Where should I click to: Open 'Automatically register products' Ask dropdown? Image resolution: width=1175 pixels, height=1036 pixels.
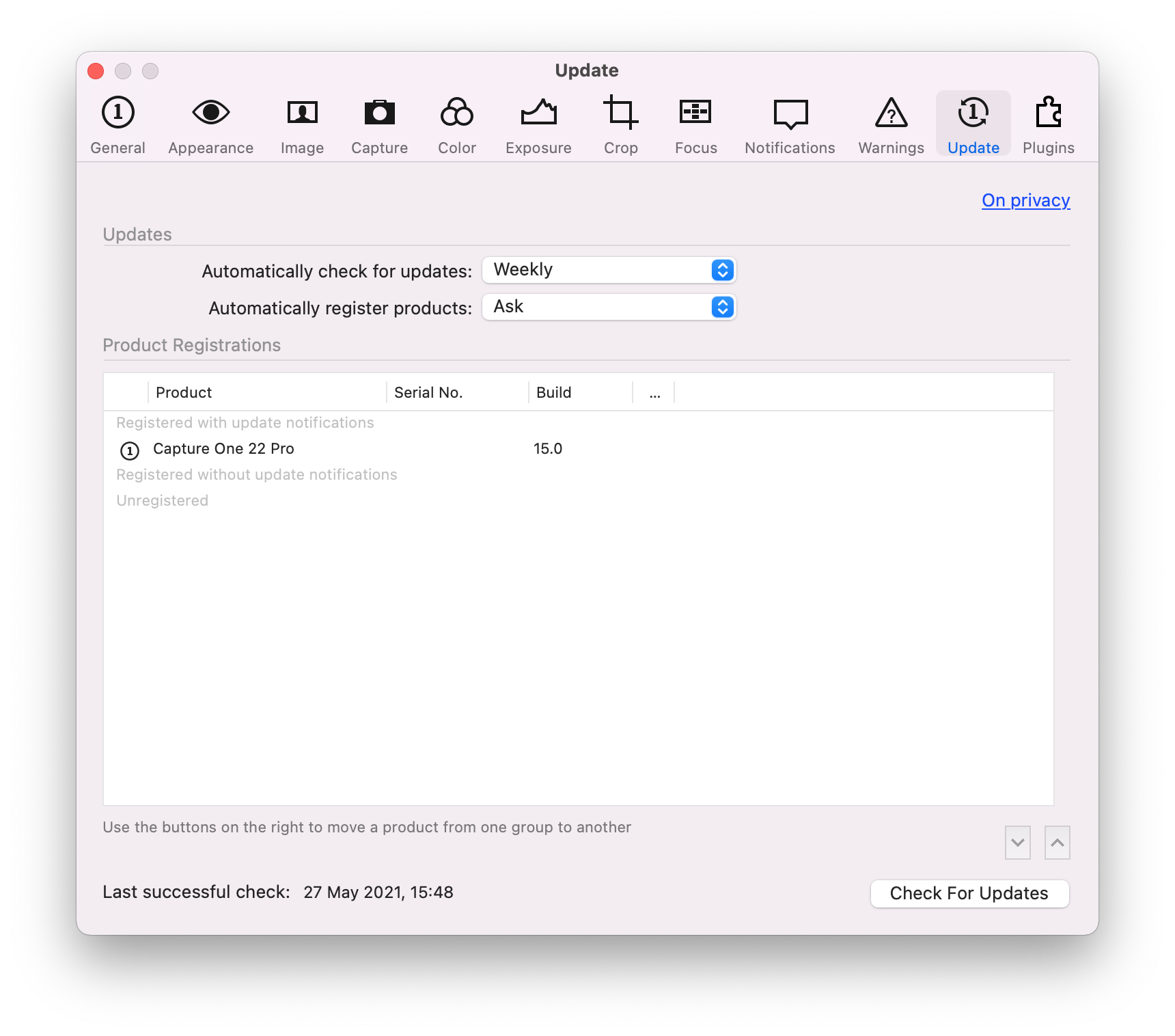[x=609, y=307]
